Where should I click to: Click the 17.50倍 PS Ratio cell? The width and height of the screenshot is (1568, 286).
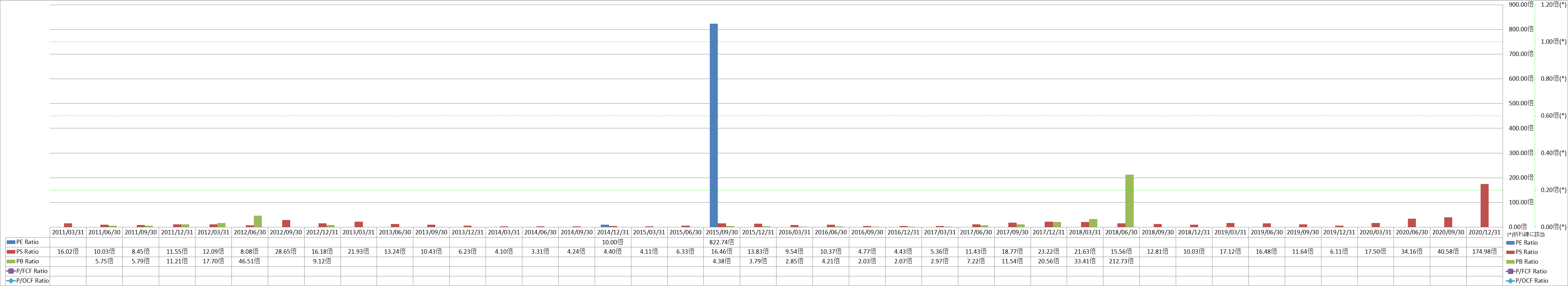[1376, 252]
